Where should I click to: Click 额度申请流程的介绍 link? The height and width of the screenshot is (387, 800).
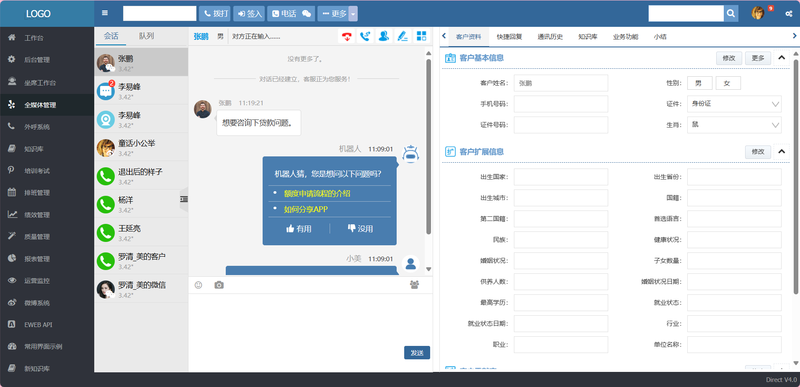tap(317, 194)
